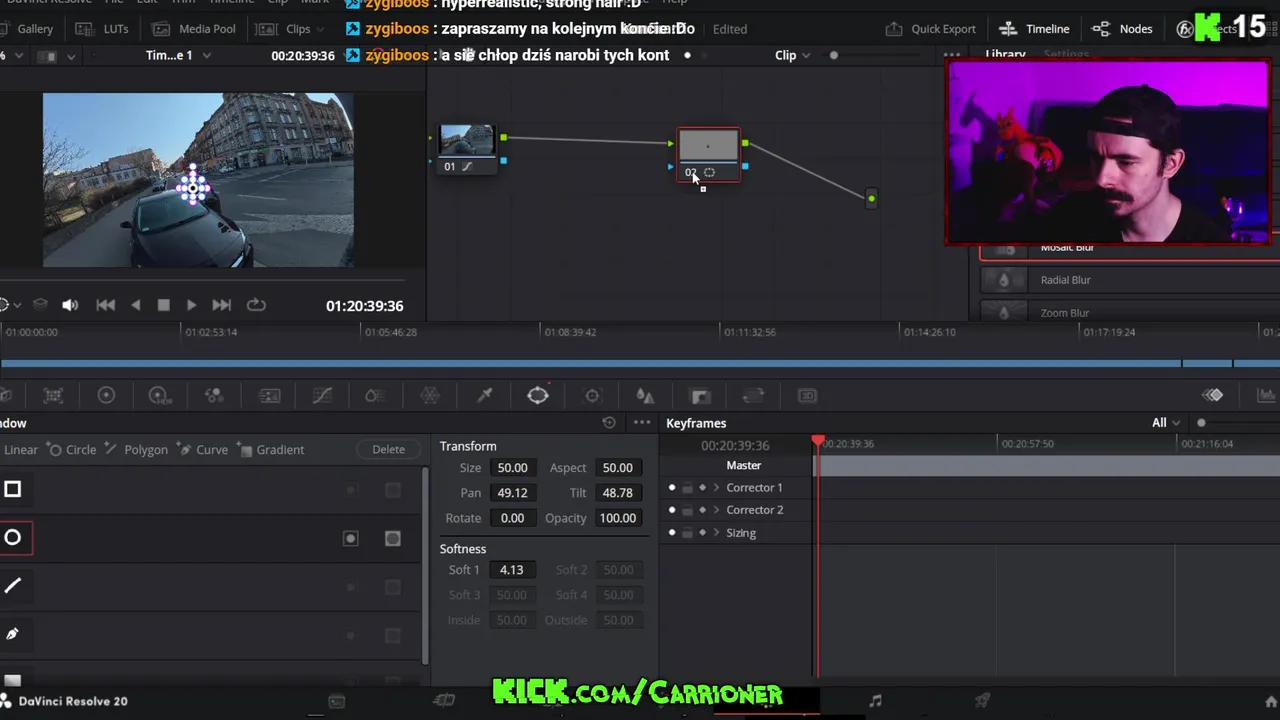Open the All keyframes filter dropdown
The height and width of the screenshot is (720, 1280).
[x=1165, y=423]
